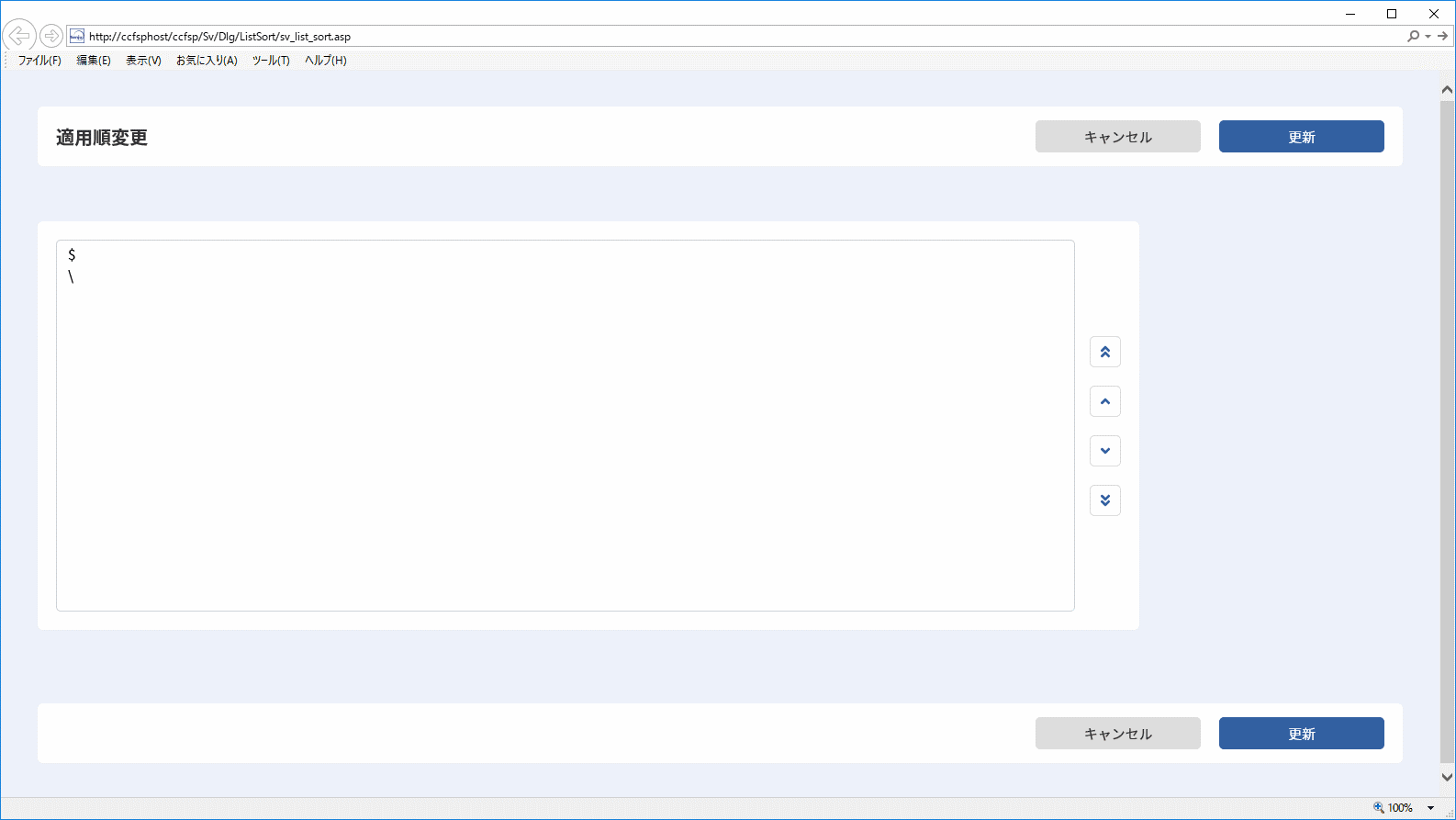
Task: Click the bottom 更新 button
Action: coord(1302,734)
